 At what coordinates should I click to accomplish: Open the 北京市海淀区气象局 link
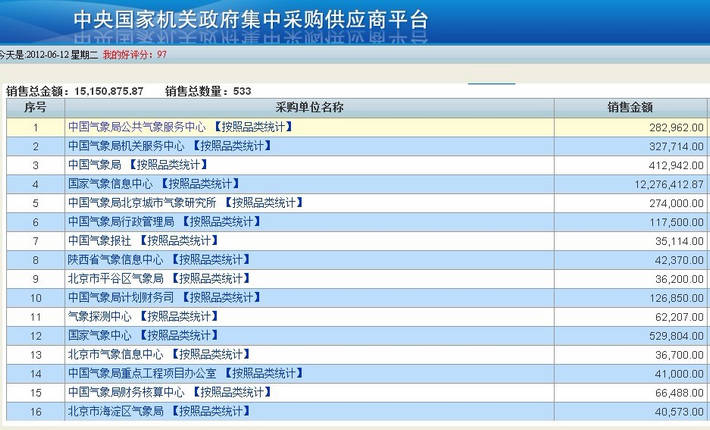[x=115, y=411]
